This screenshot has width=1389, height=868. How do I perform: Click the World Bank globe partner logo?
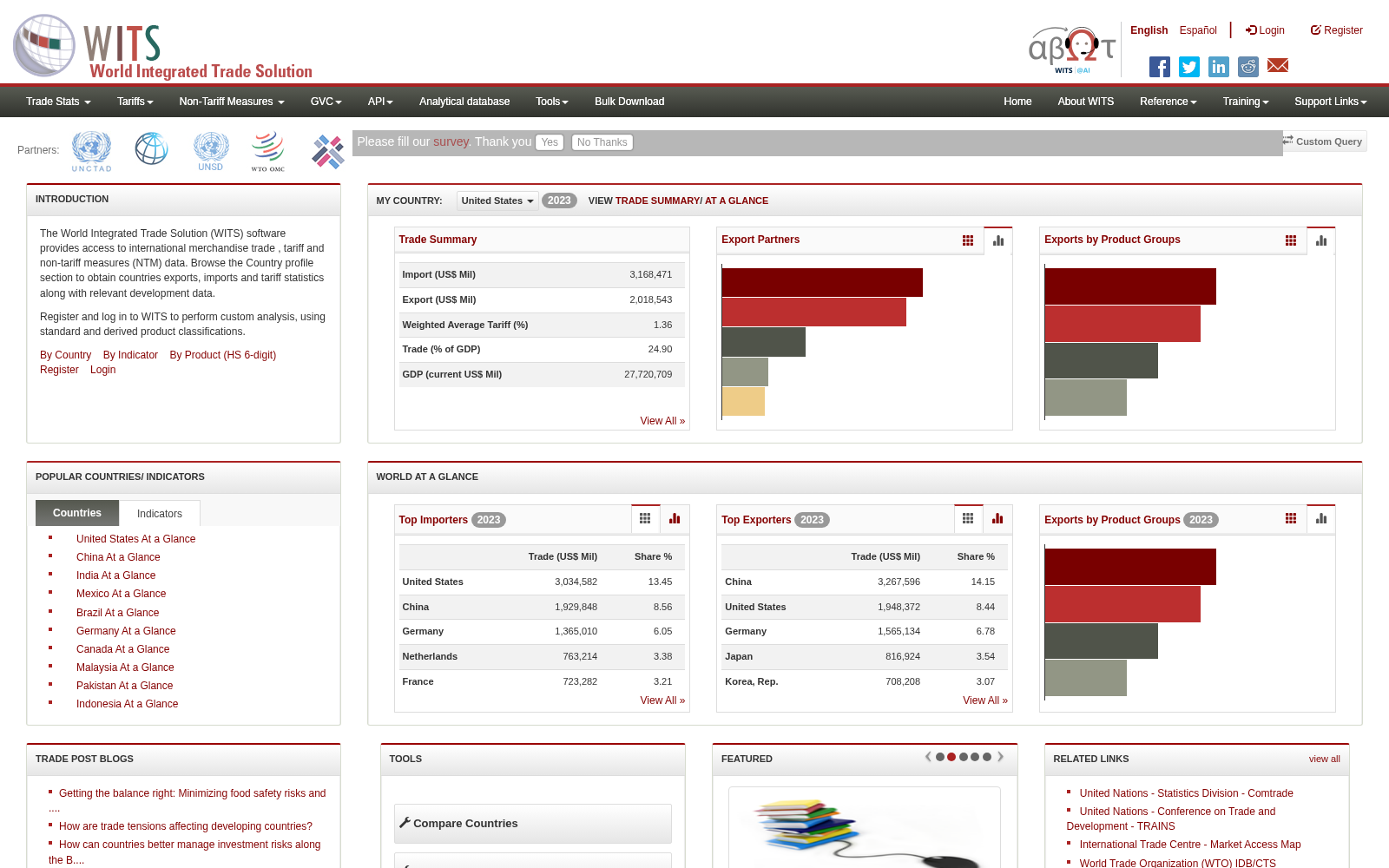151,148
